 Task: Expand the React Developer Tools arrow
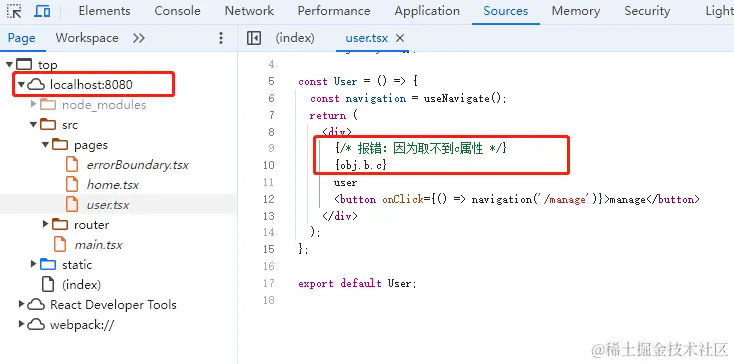click(x=21, y=304)
